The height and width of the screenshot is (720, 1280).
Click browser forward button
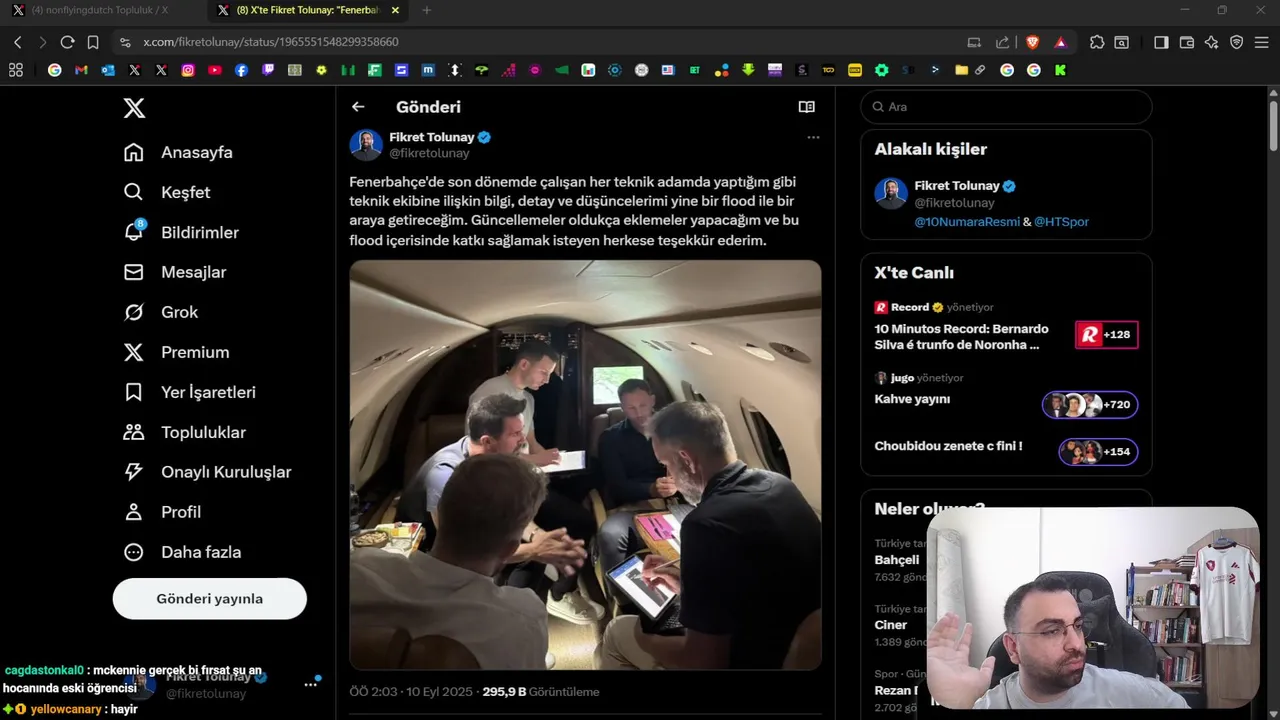tap(42, 42)
